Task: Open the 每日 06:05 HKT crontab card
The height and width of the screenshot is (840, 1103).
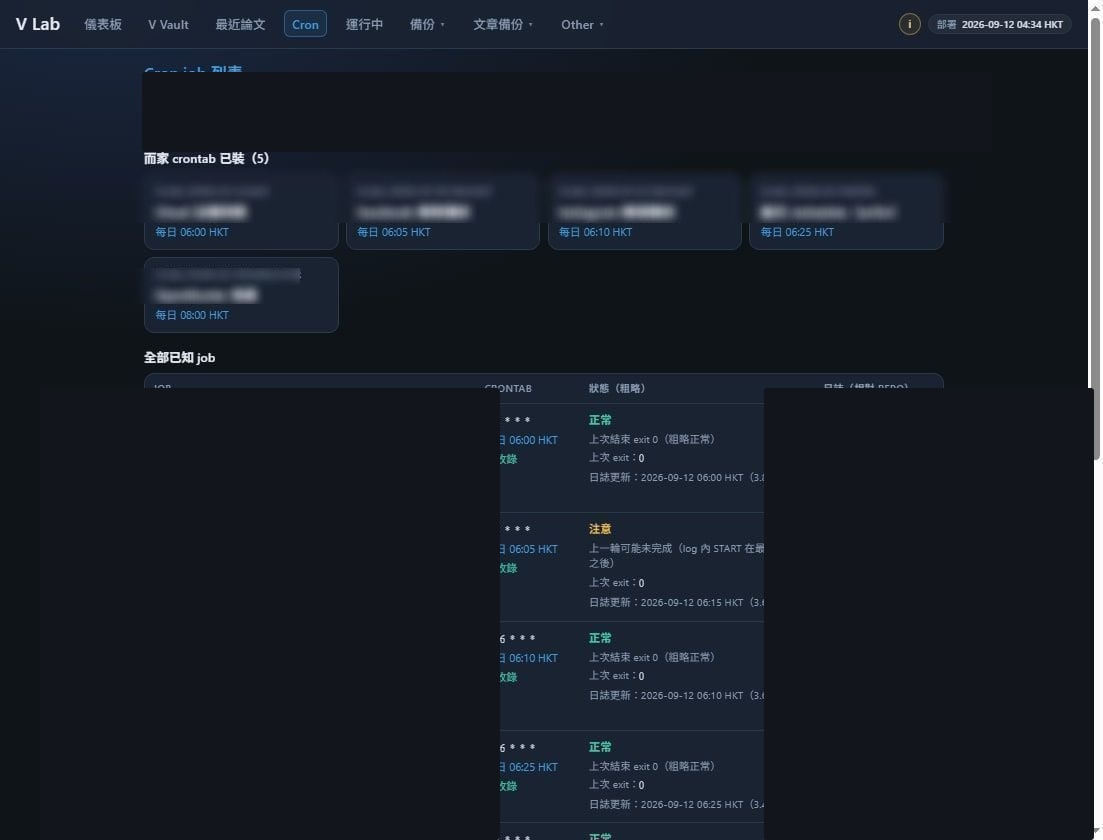Action: (443, 211)
